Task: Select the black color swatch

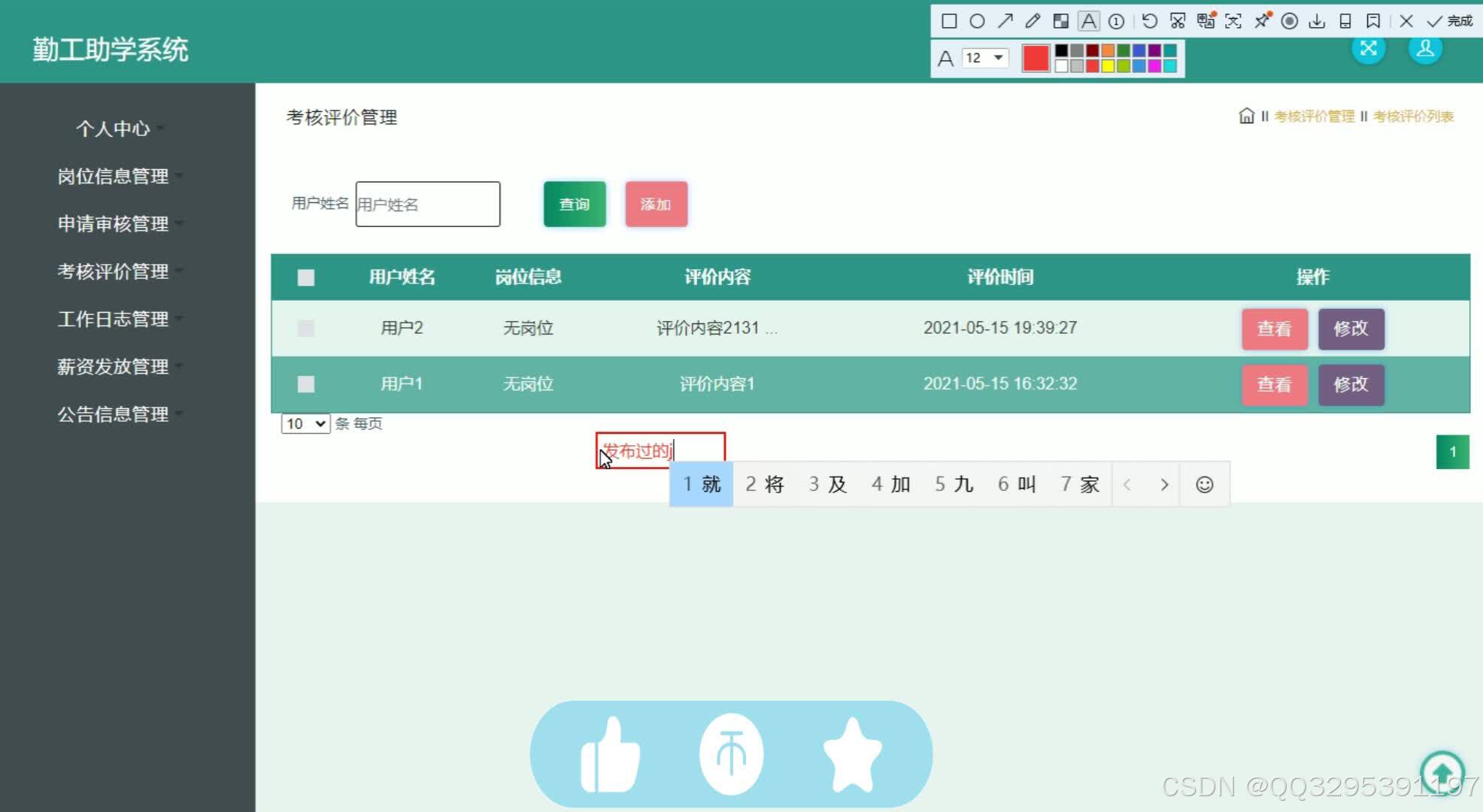Action: [1061, 50]
